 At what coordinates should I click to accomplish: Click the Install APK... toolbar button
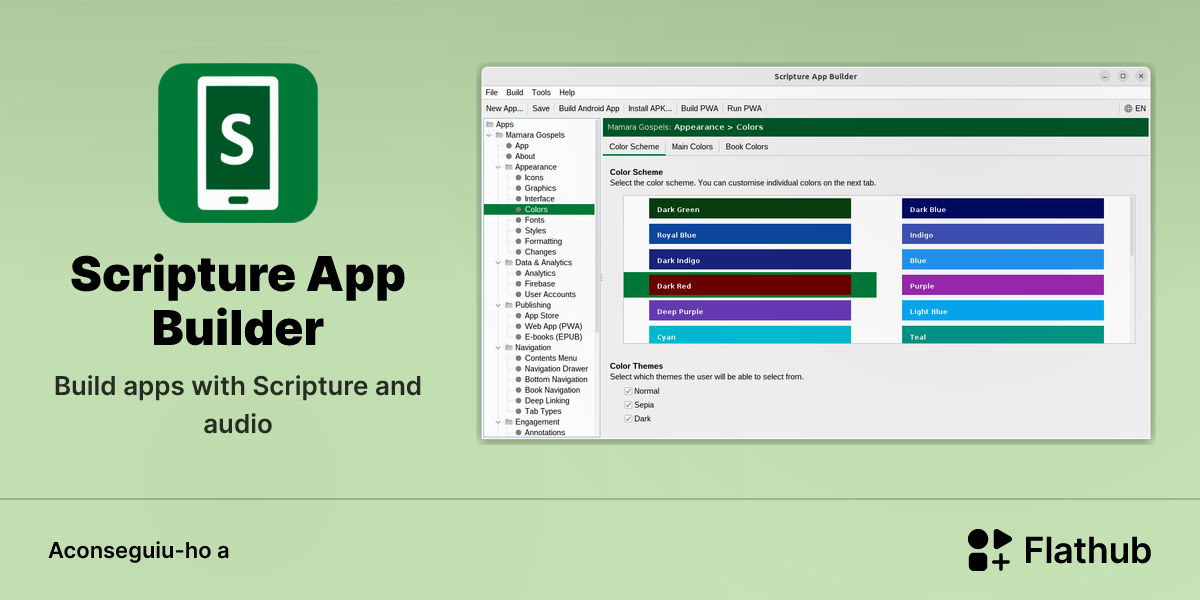point(650,108)
